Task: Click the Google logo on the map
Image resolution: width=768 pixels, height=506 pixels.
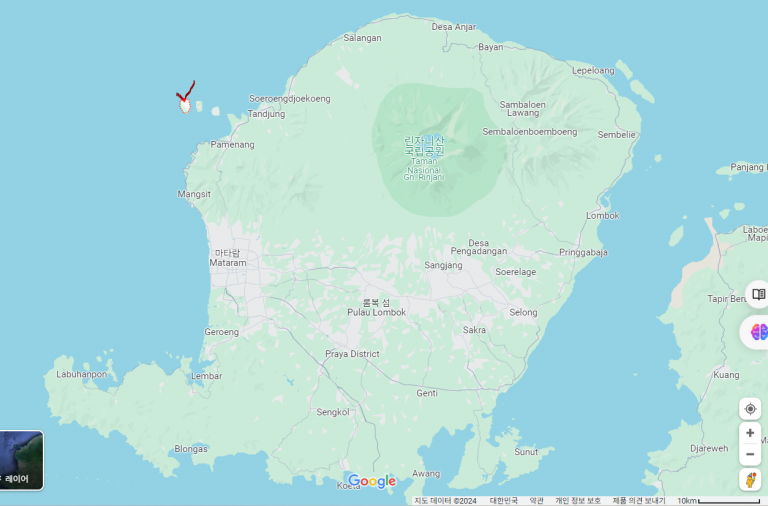Action: [372, 482]
